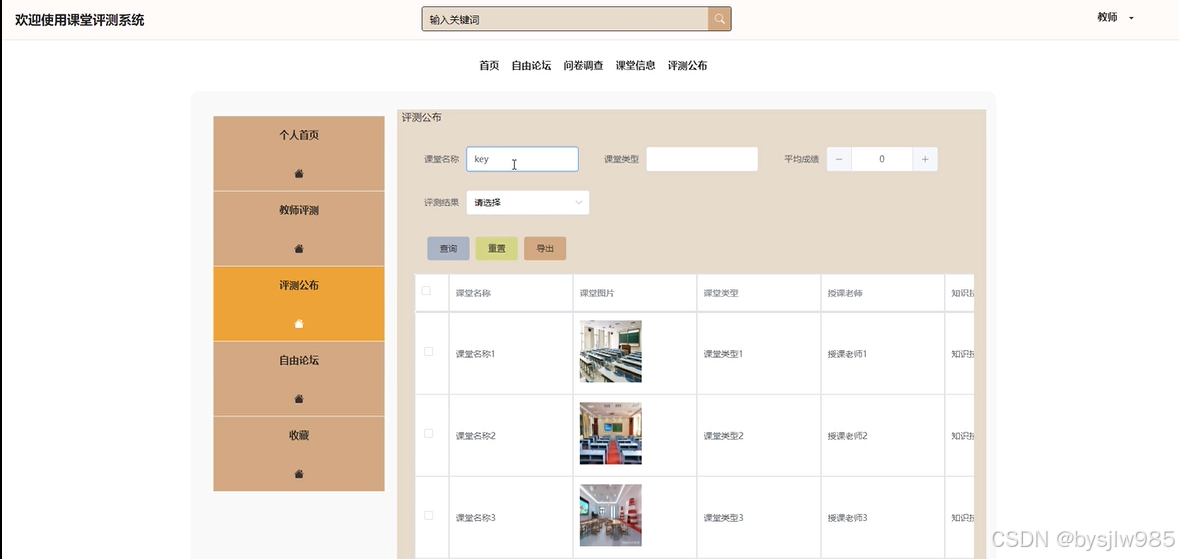Focus the 课堂名称 input containing key
The height and width of the screenshot is (559, 1179).
tap(522, 159)
